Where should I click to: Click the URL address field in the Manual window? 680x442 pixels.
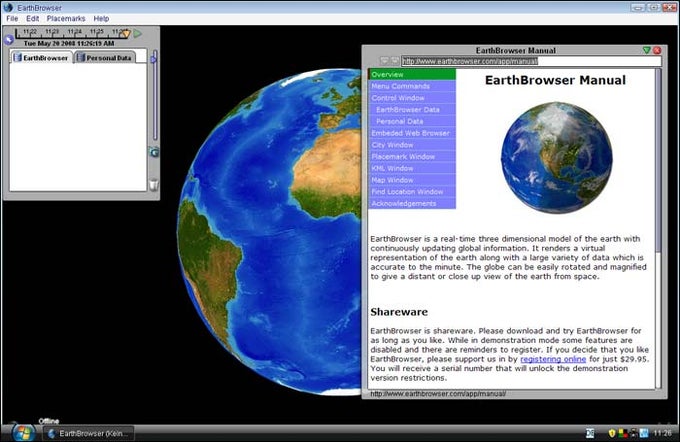pos(531,61)
